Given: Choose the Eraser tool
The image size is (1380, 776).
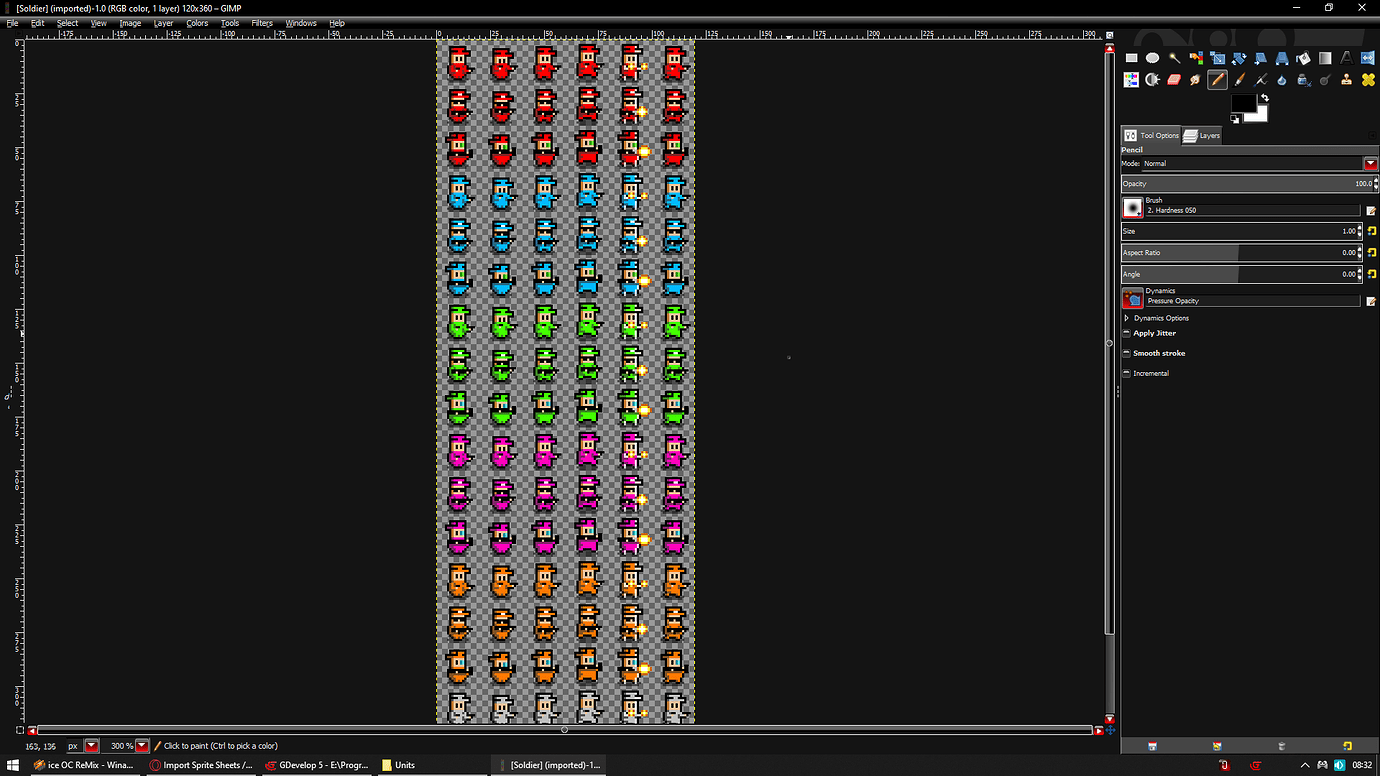Looking at the screenshot, I should point(1174,79).
